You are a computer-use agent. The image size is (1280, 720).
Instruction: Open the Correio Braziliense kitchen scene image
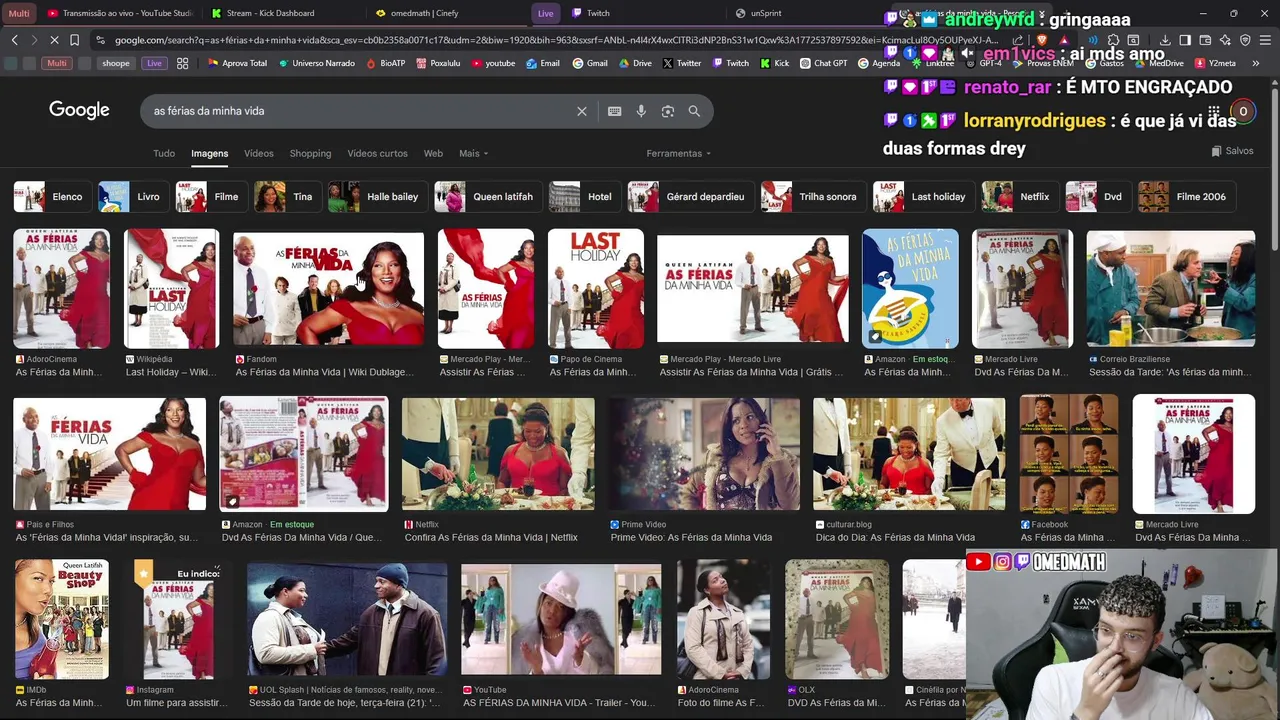coord(1171,289)
